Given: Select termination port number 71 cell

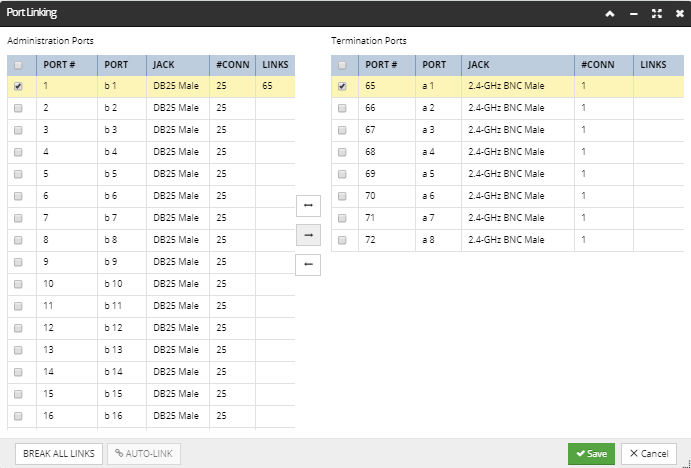Looking at the screenshot, I should pos(387,218).
